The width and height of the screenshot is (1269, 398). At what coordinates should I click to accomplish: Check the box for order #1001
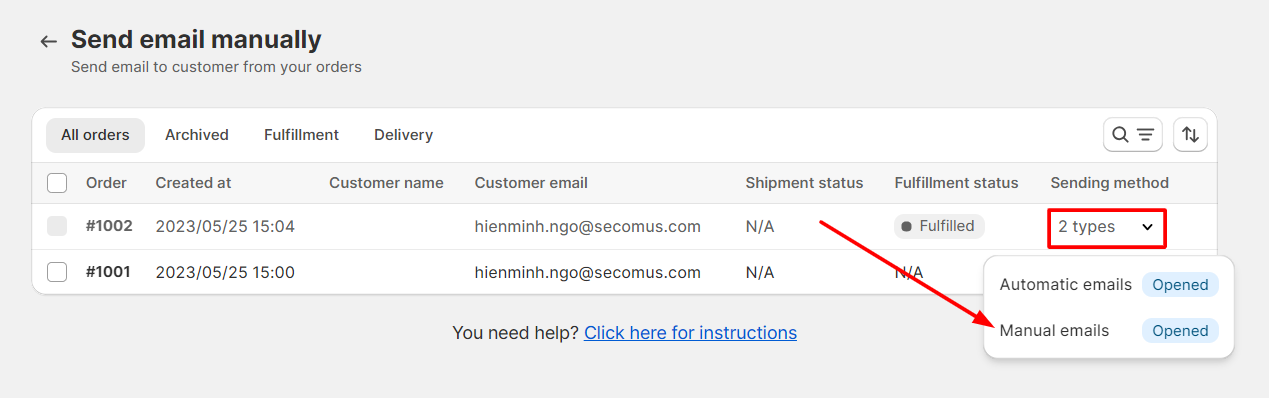(57, 272)
